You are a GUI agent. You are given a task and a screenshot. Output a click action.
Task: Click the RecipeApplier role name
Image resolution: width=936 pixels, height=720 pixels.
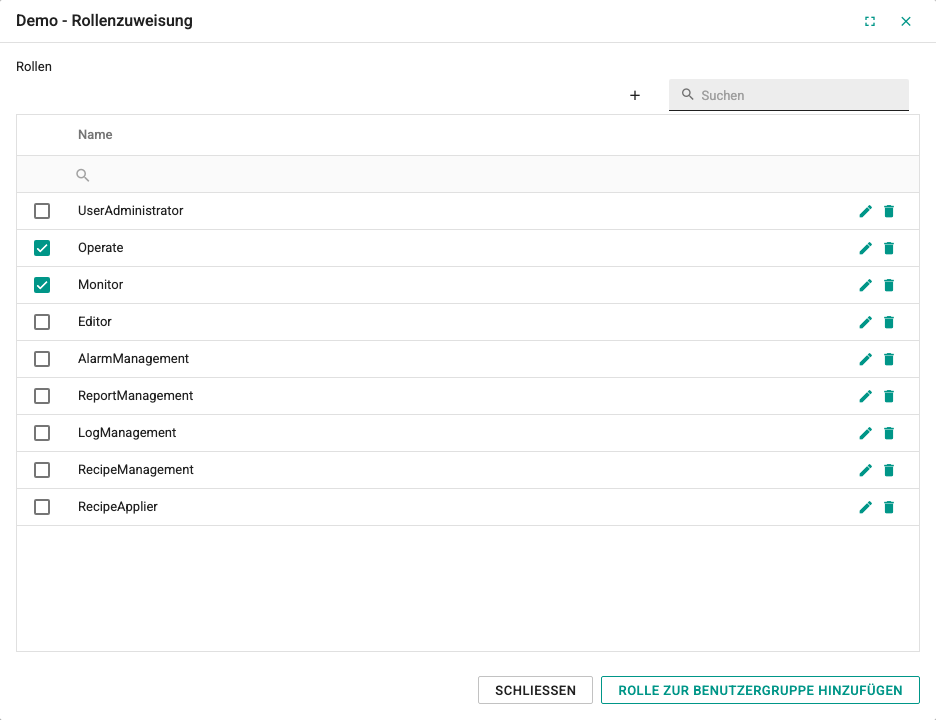coord(118,507)
